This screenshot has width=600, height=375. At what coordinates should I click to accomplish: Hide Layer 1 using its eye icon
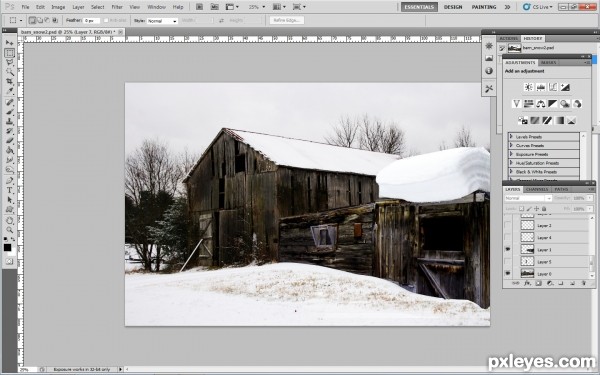coord(508,249)
